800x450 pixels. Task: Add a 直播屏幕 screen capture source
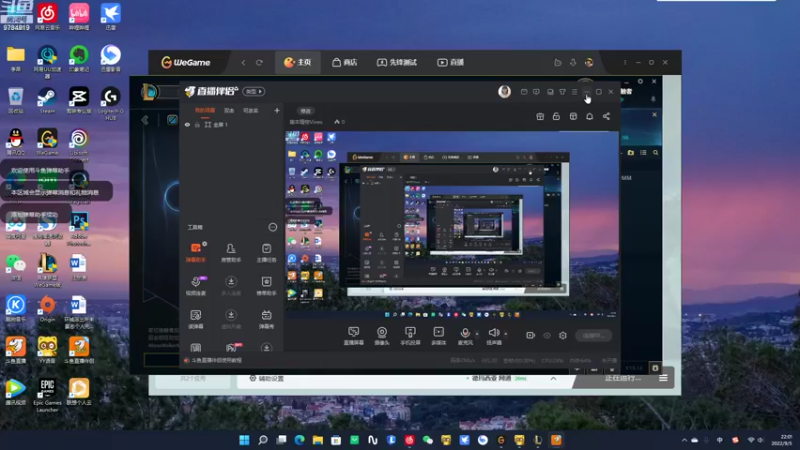pyautogui.click(x=353, y=336)
